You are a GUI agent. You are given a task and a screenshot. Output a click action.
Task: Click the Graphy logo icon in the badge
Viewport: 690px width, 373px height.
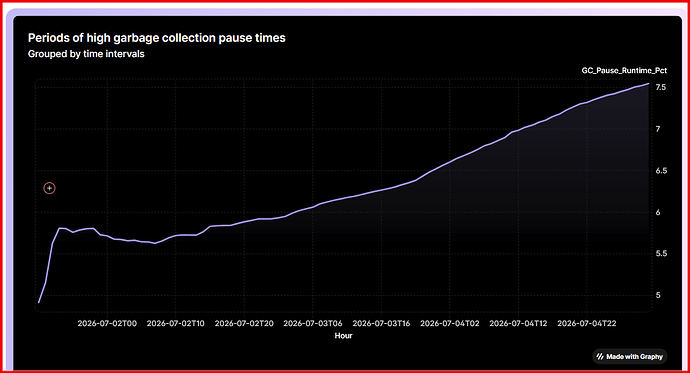click(600, 357)
